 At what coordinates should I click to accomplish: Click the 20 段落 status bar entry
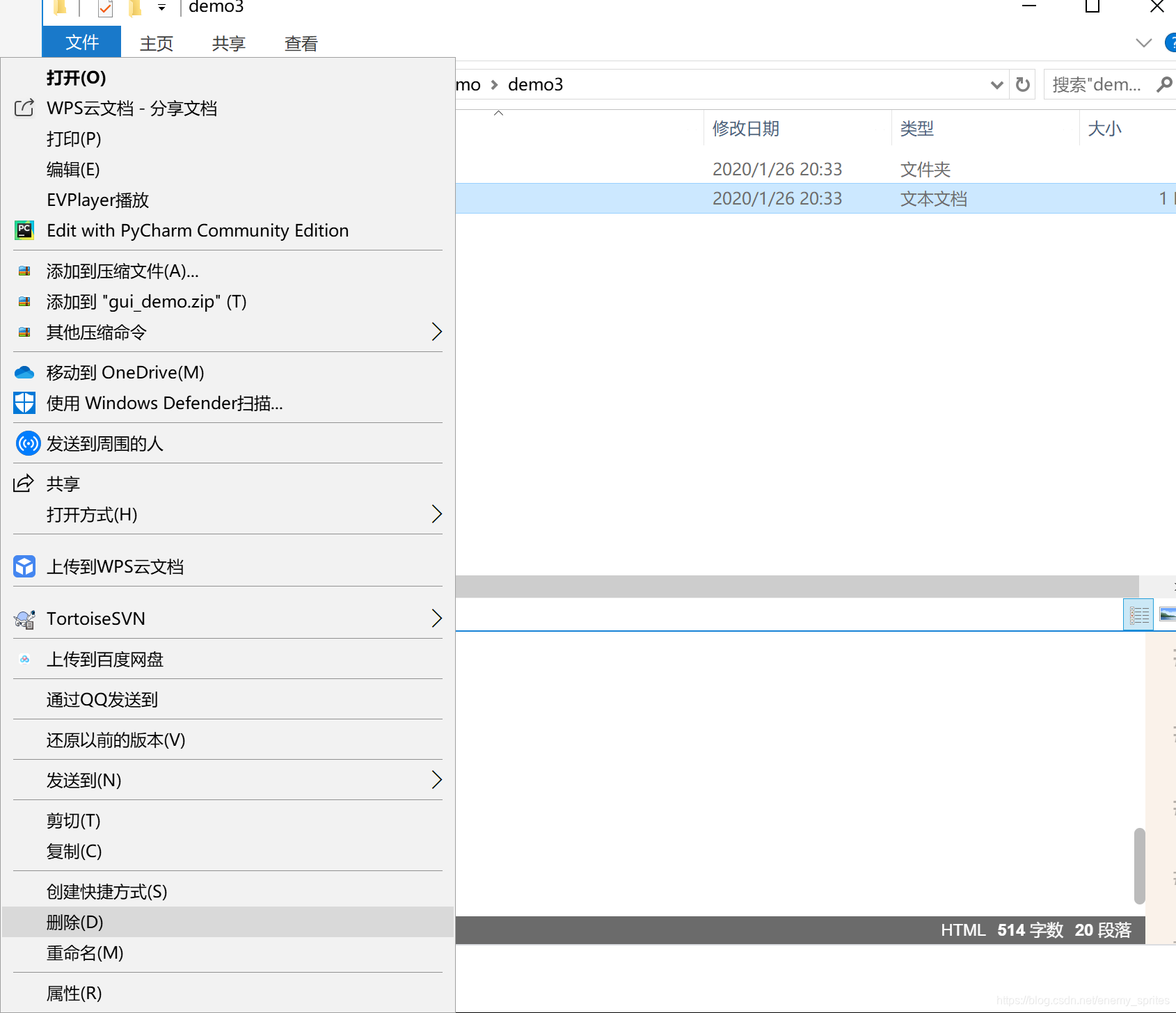[1103, 930]
